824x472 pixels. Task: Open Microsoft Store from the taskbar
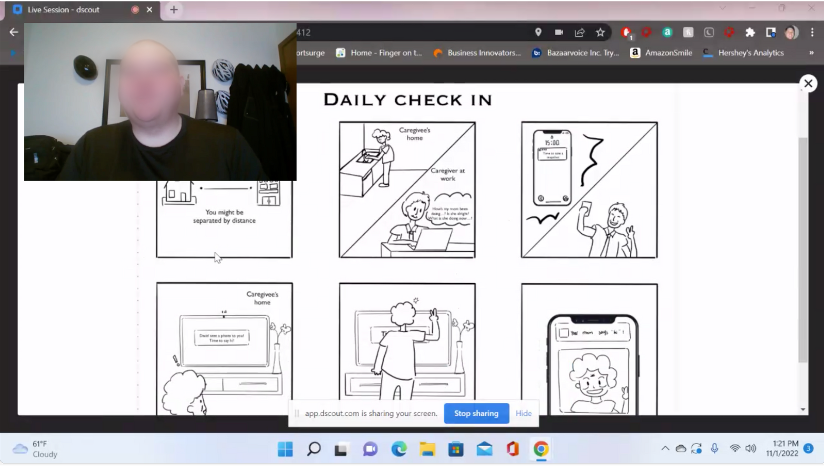click(456, 449)
